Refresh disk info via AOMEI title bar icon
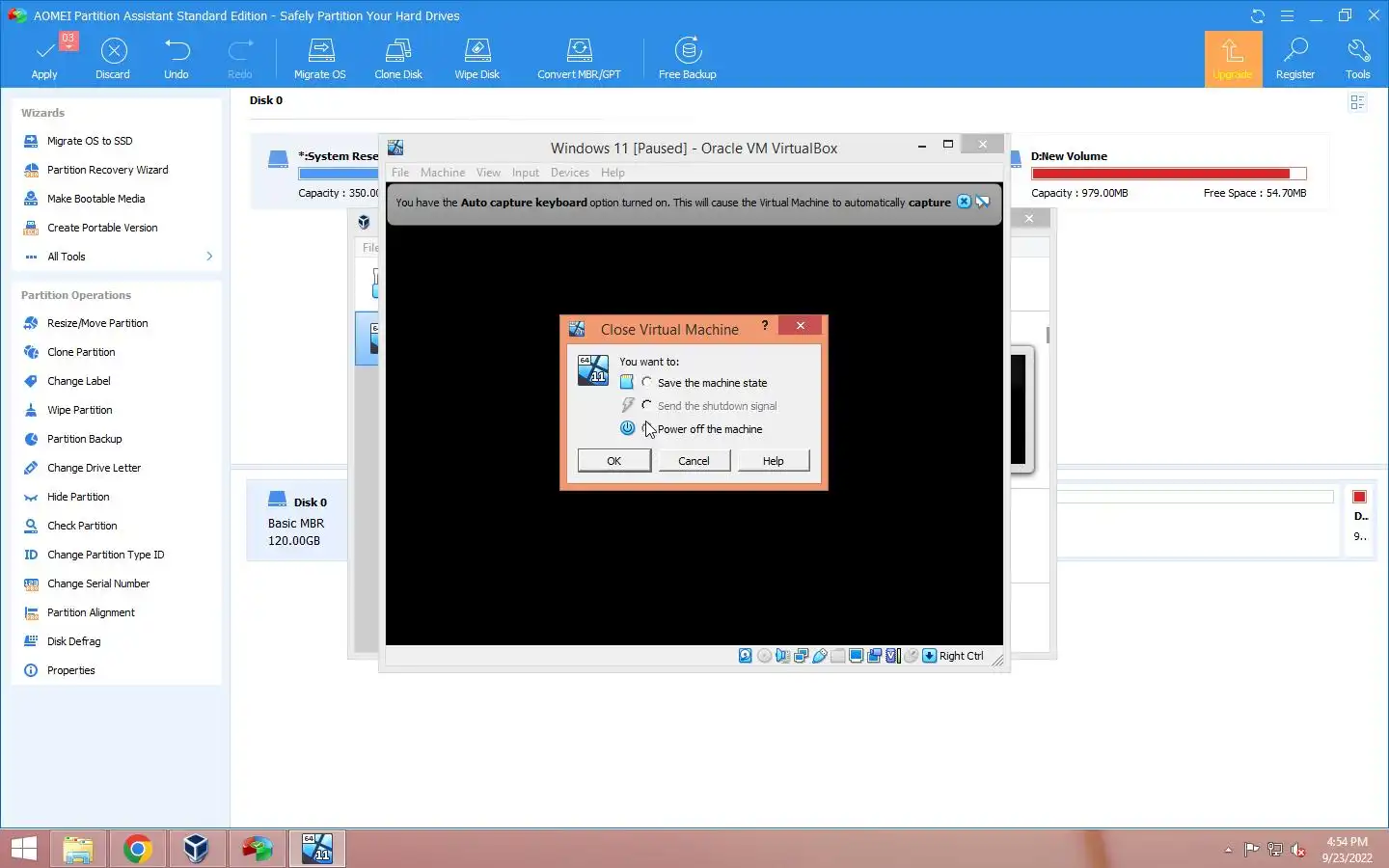The height and width of the screenshot is (868, 1389). point(1258,15)
